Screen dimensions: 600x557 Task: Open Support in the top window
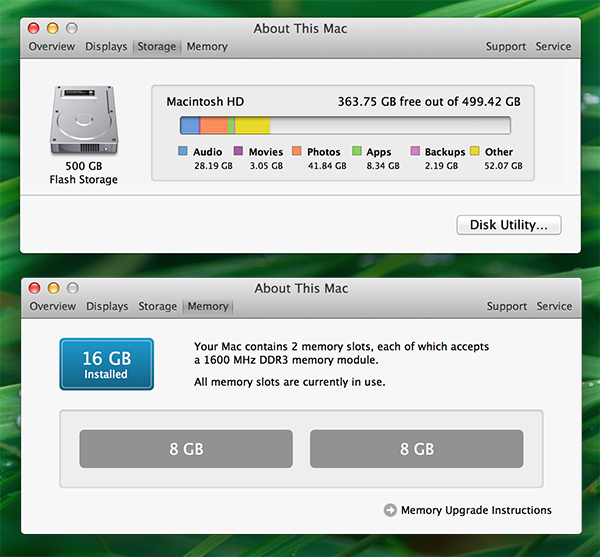tap(505, 46)
